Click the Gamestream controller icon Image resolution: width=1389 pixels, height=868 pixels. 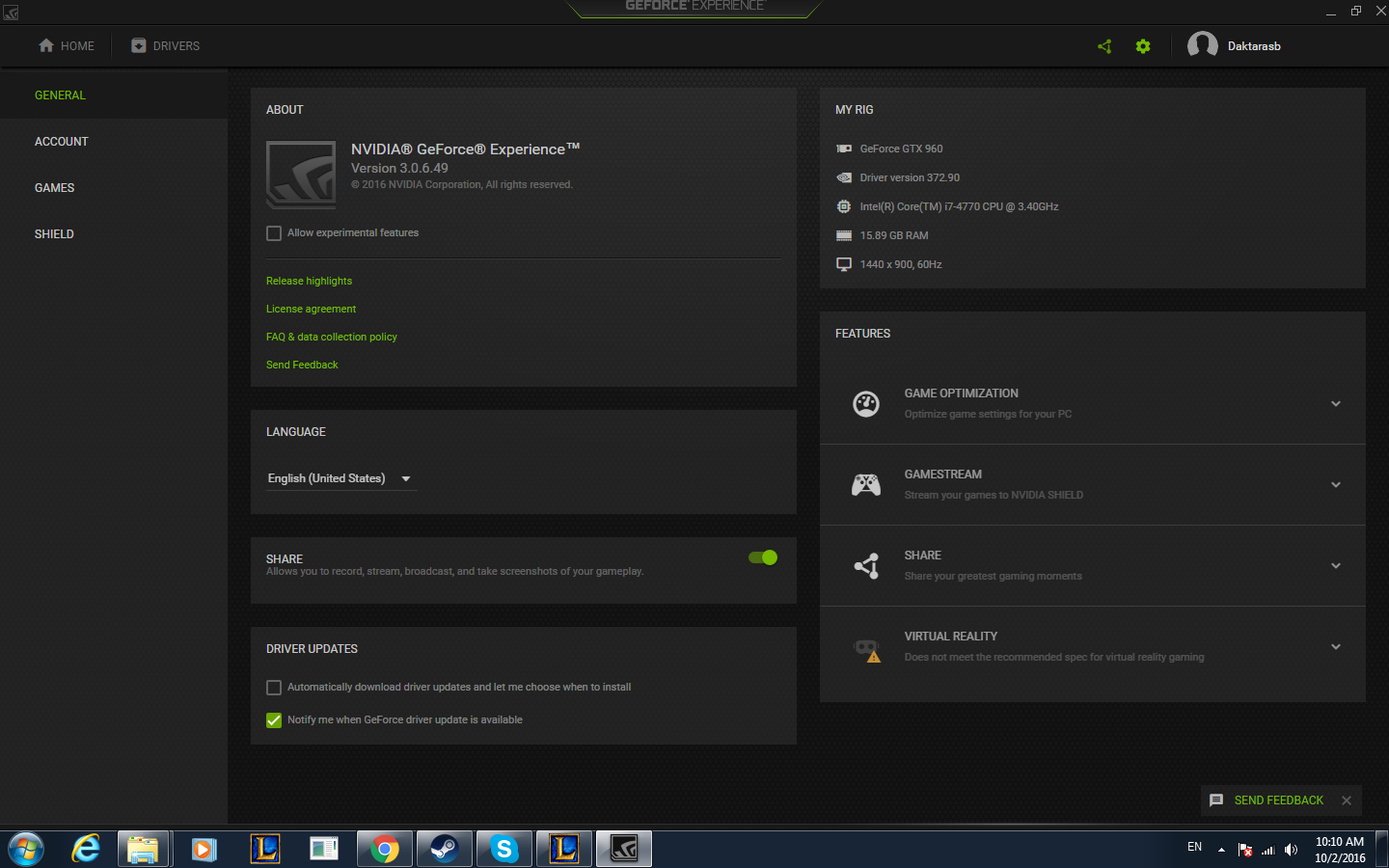click(866, 485)
